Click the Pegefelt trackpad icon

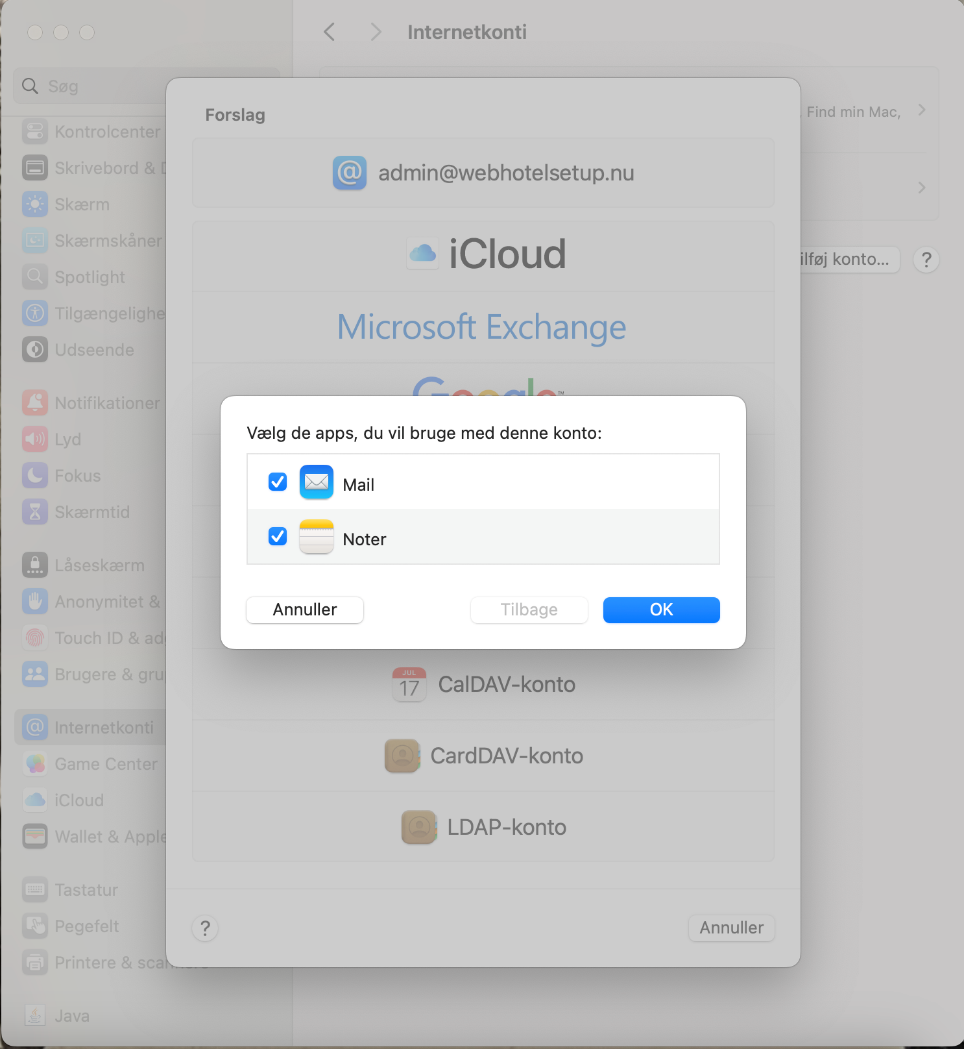tap(35, 926)
